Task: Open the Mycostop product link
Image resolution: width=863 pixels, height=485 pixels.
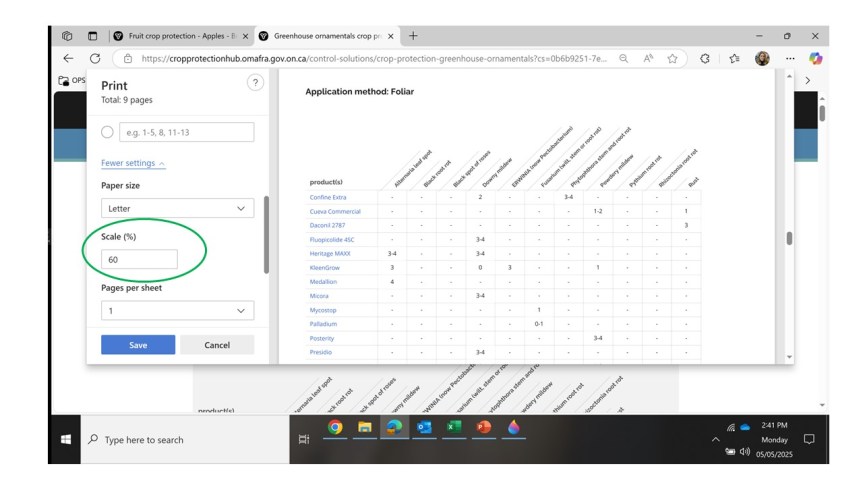Action: coord(323,310)
